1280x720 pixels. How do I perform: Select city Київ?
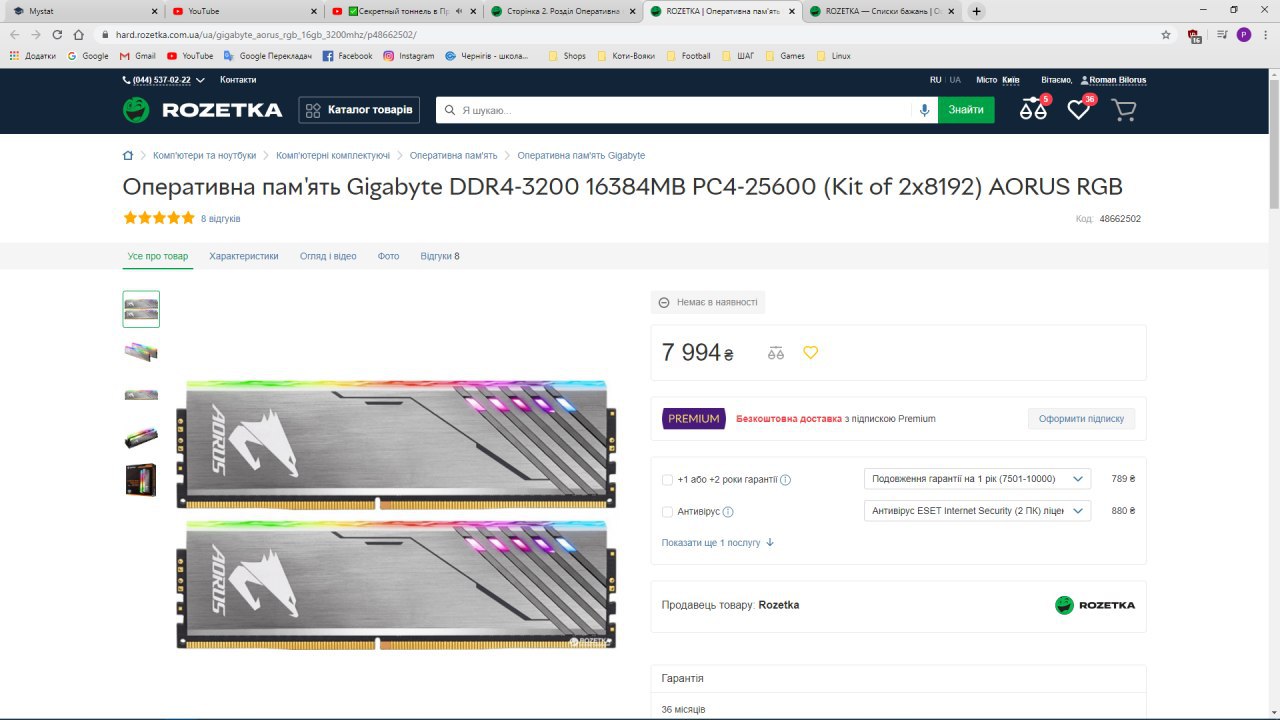1010,80
